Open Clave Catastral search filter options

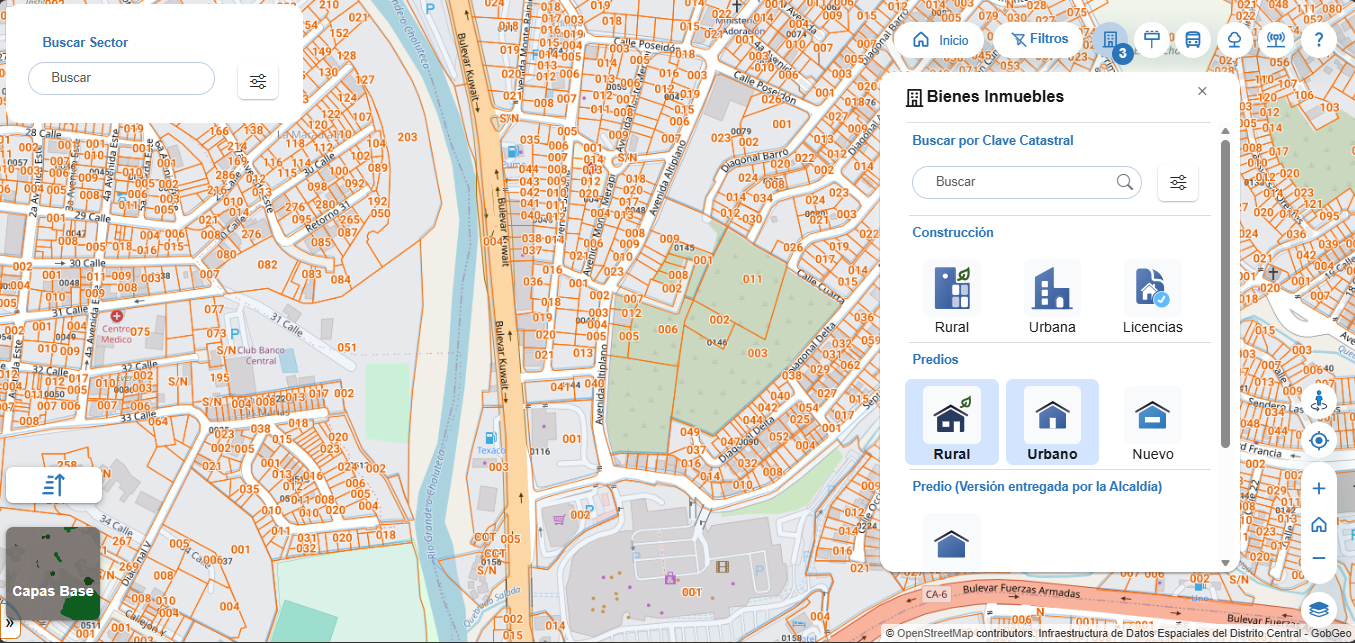(1178, 183)
